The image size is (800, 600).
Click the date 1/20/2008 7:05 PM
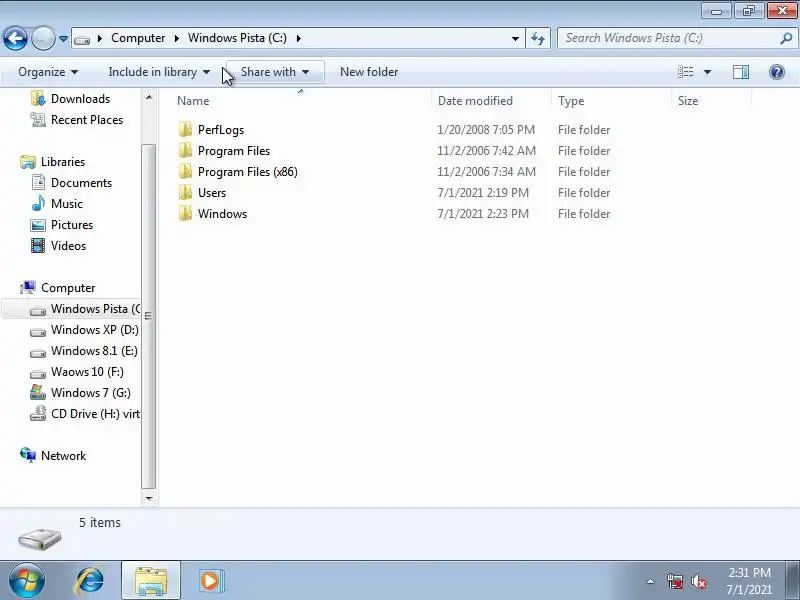coord(486,130)
